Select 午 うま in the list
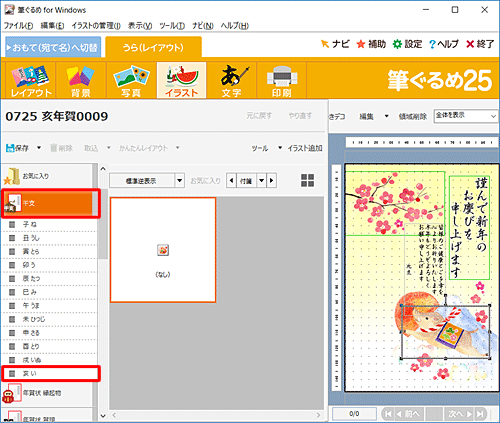The width and height of the screenshot is (500, 423). 49,306
